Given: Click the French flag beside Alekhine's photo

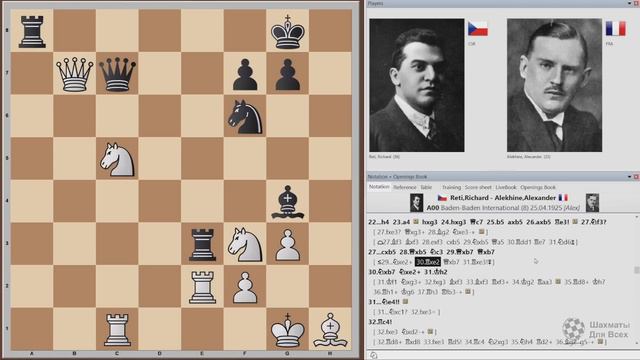Looking at the screenshot, I should coord(616,29).
